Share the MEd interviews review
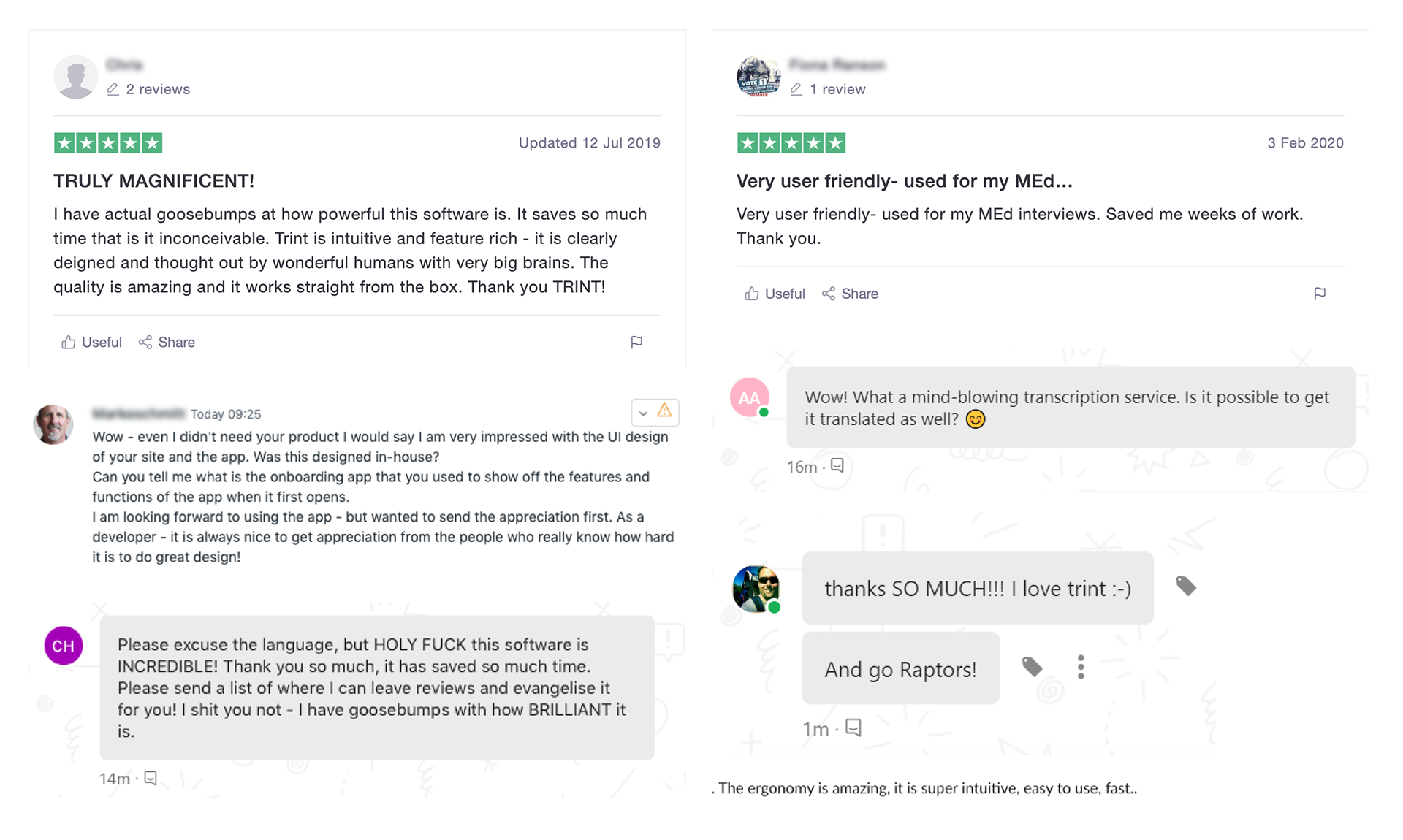Screen dimensions: 1403x840 (x=850, y=294)
